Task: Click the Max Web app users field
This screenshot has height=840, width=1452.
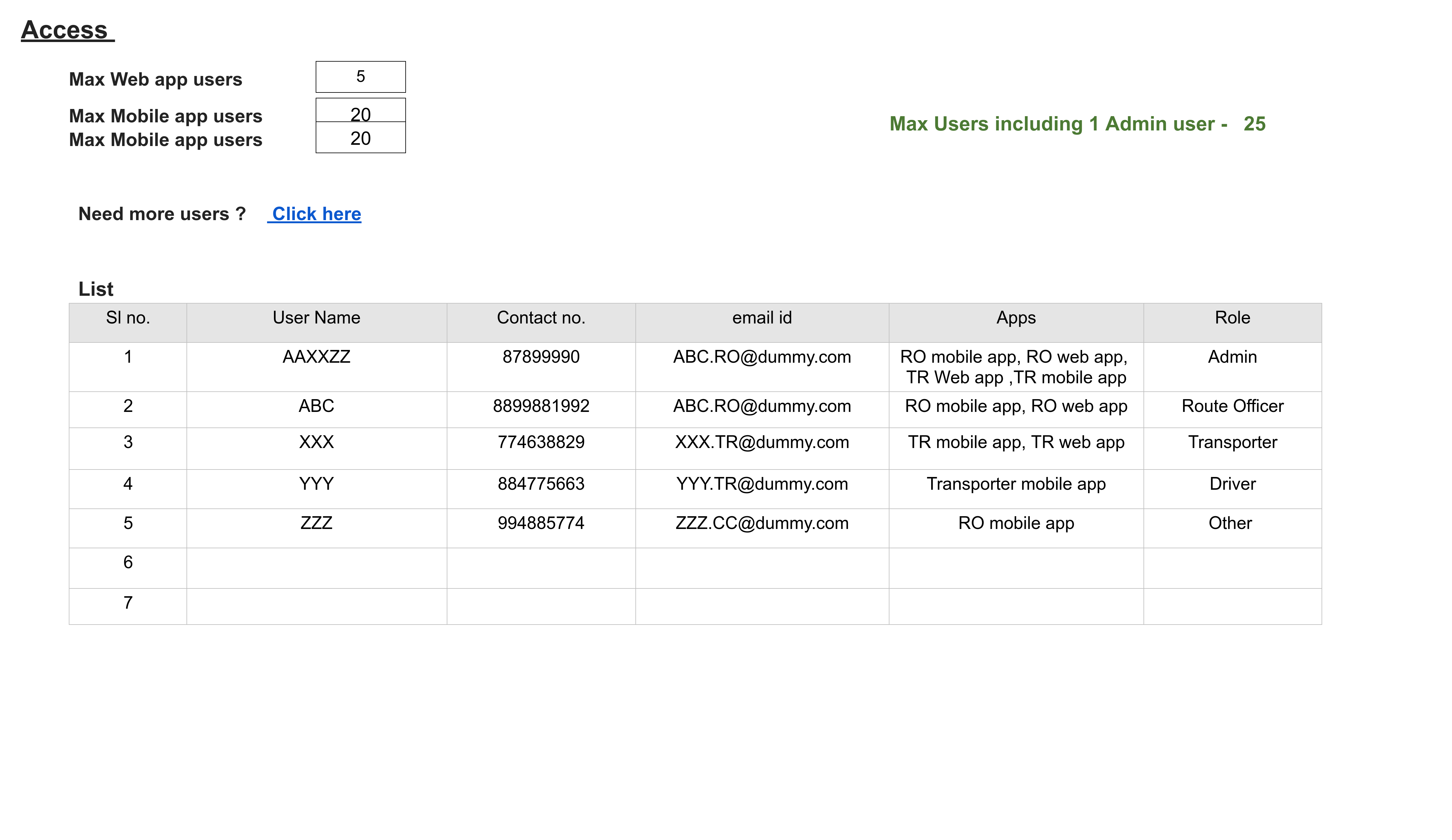Action: tap(360, 77)
